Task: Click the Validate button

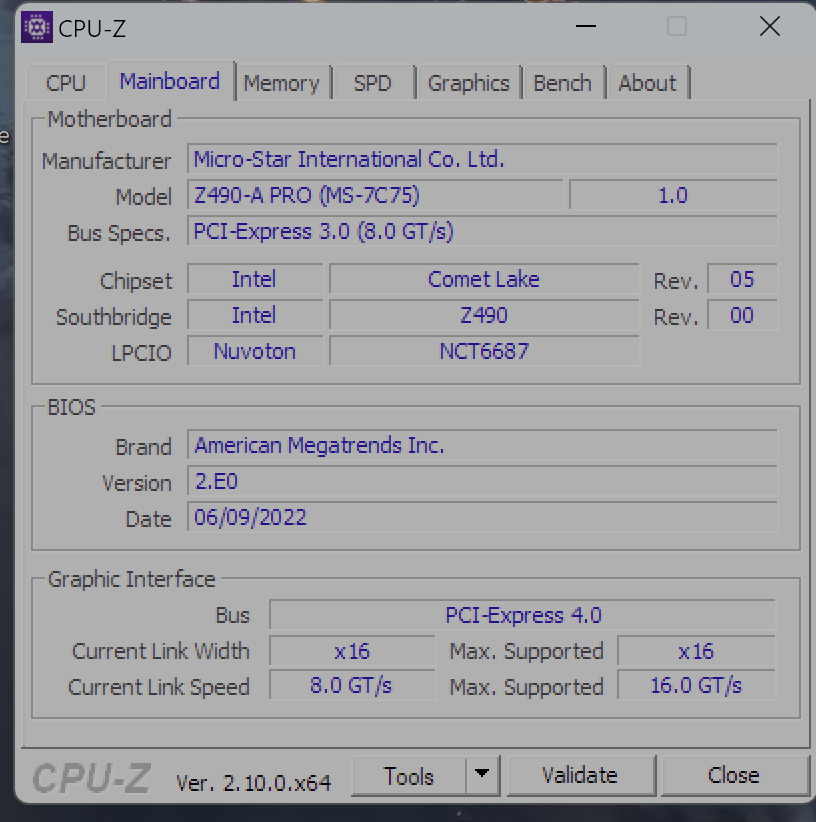Action: coord(581,775)
